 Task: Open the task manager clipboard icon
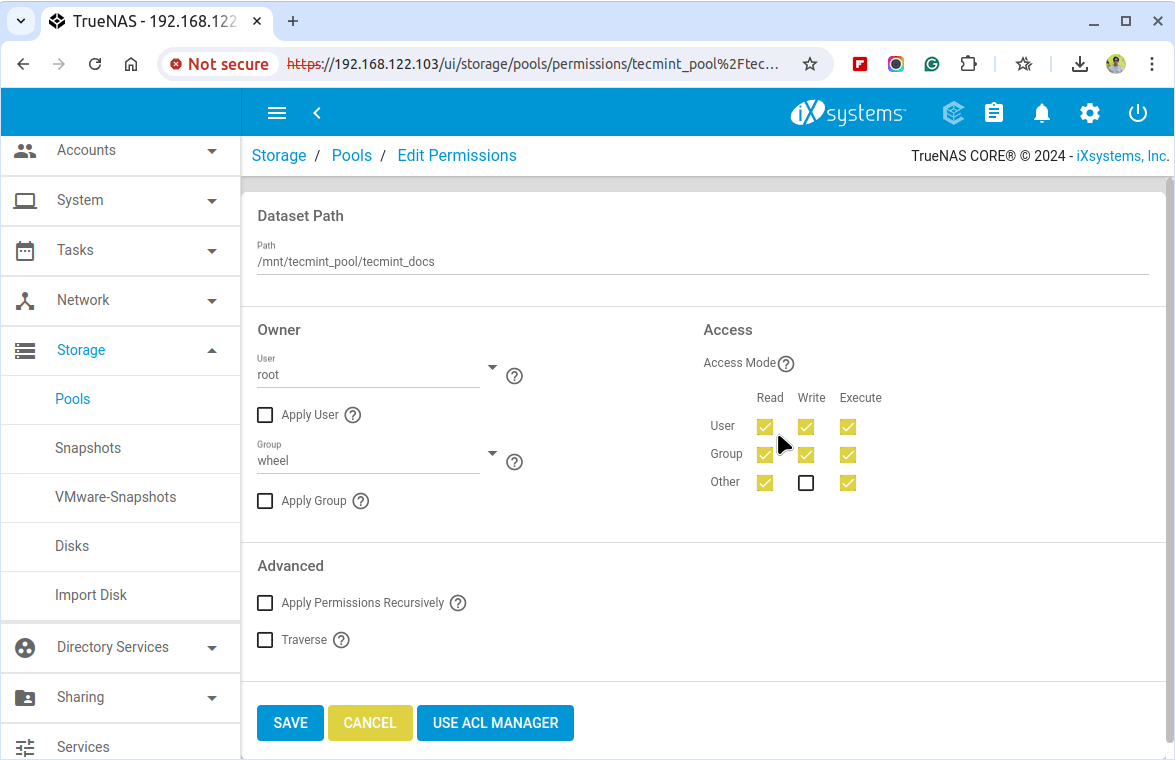click(x=994, y=113)
